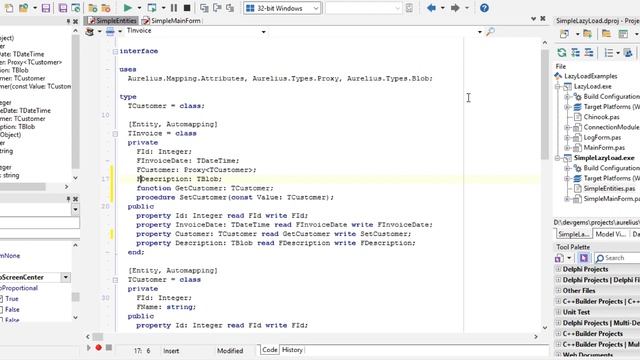Click the Project Manager collapse all icon

(x=589, y=52)
